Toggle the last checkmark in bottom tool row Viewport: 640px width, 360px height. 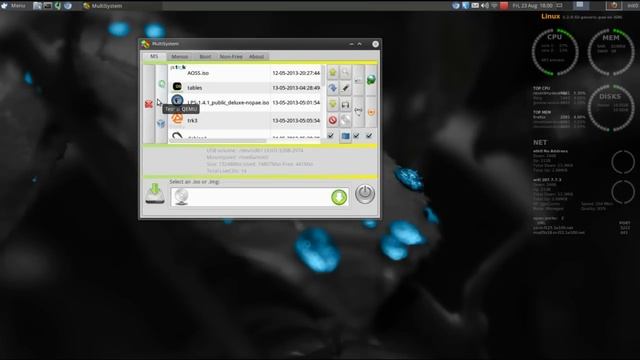(369, 136)
